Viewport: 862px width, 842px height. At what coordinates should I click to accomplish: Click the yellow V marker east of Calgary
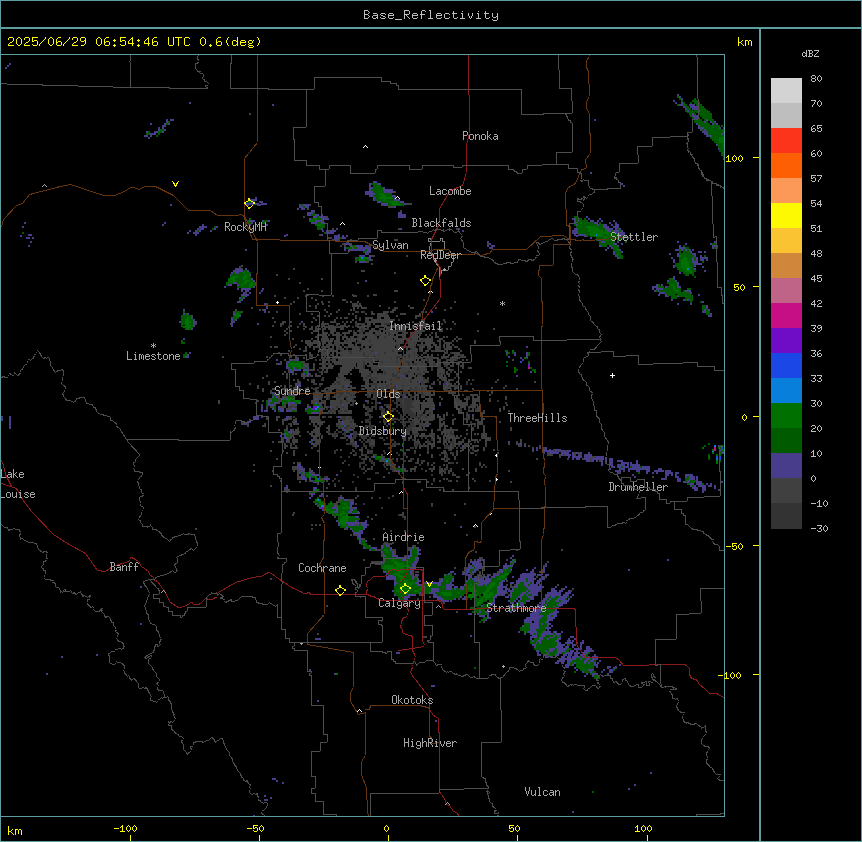tap(429, 584)
